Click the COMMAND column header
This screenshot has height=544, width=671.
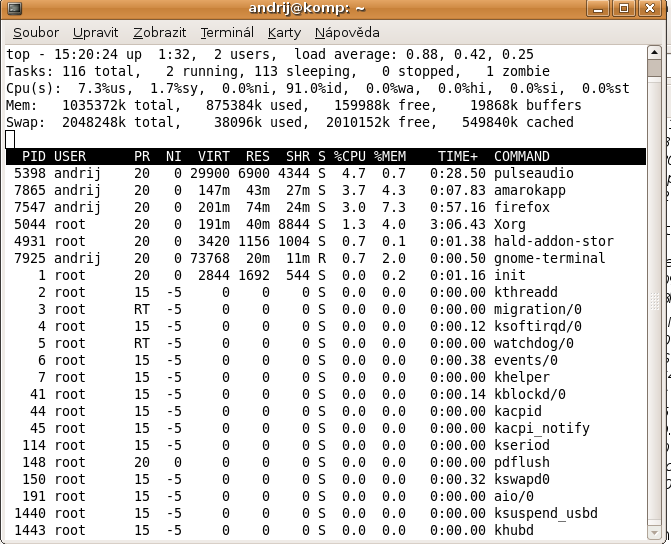click(x=522, y=156)
